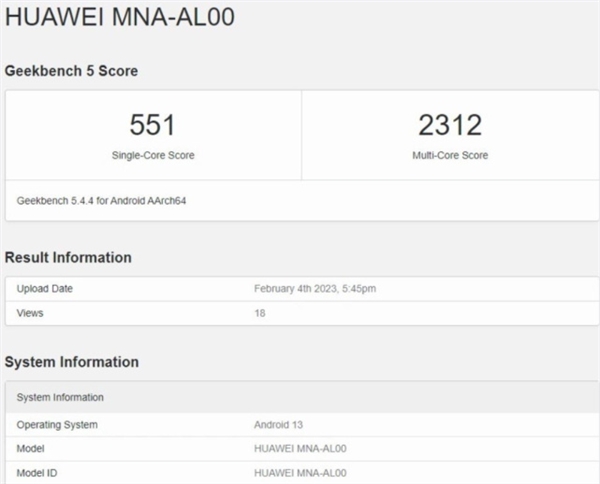Click the Operating System row label
The height and width of the screenshot is (484, 600).
point(57,425)
